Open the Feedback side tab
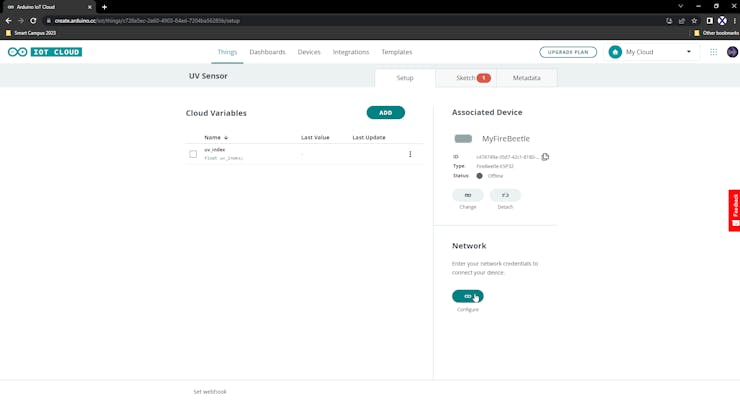The image size is (740, 403). pyautogui.click(x=734, y=210)
